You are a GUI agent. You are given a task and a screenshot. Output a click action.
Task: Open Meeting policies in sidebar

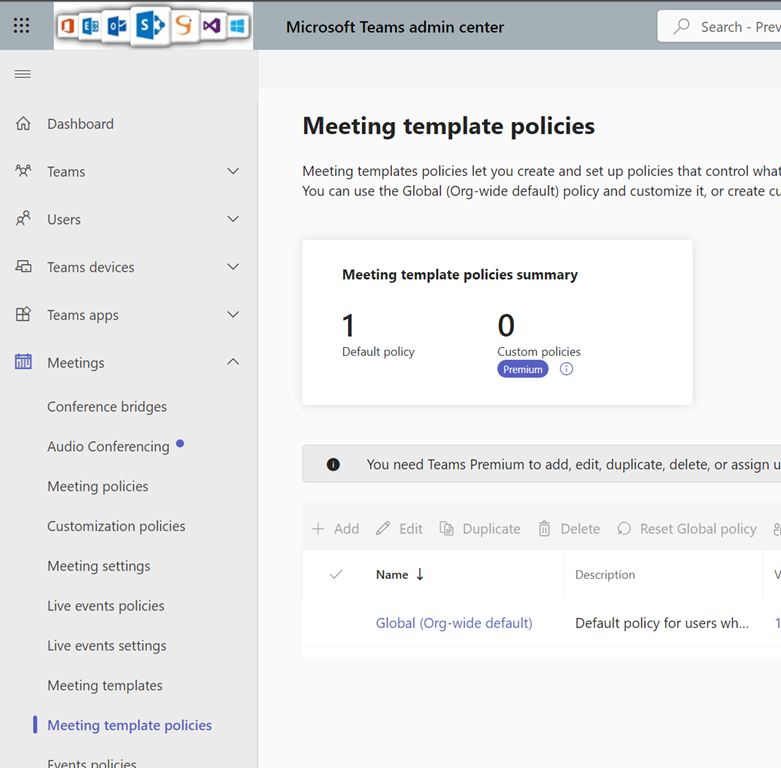[98, 486]
